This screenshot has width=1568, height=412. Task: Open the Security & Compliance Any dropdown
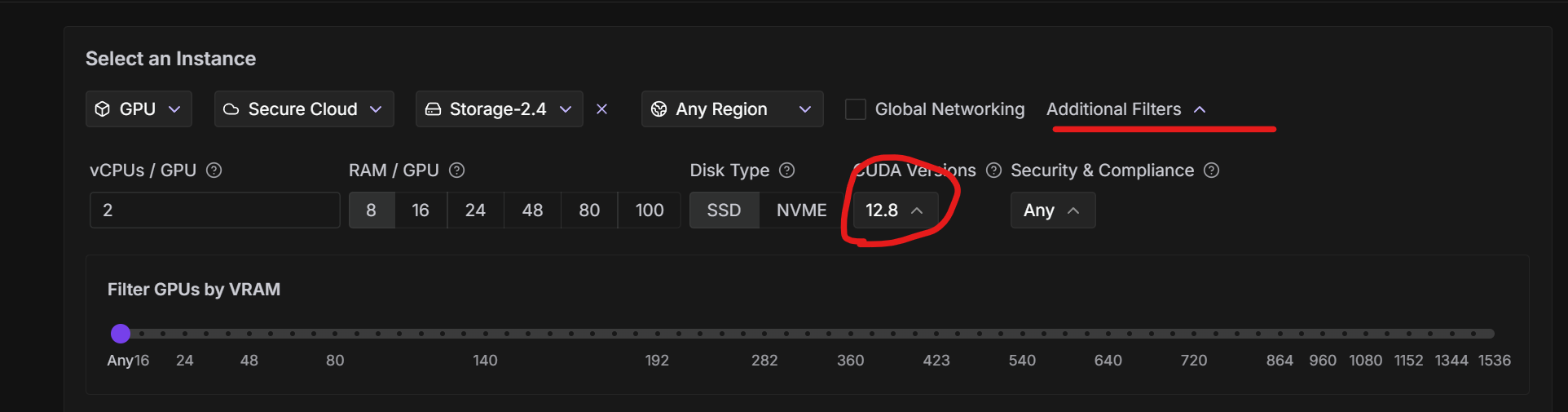click(1052, 210)
